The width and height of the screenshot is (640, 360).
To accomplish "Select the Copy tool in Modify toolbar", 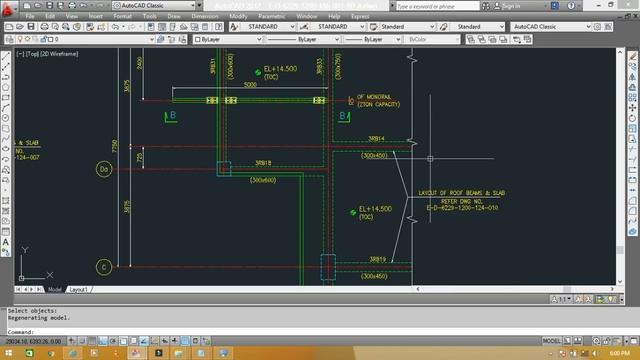I will [632, 67].
